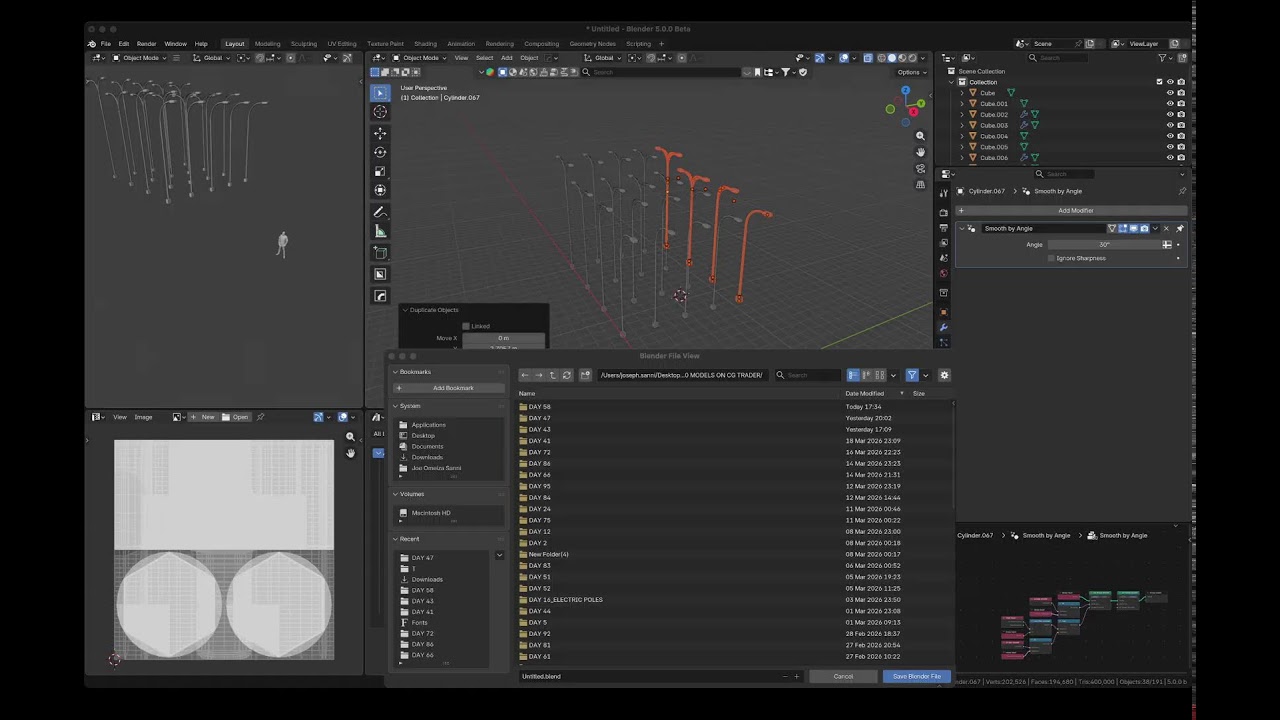The image size is (1280, 720).
Task: Go to parent directory in file browser
Action: [552, 375]
